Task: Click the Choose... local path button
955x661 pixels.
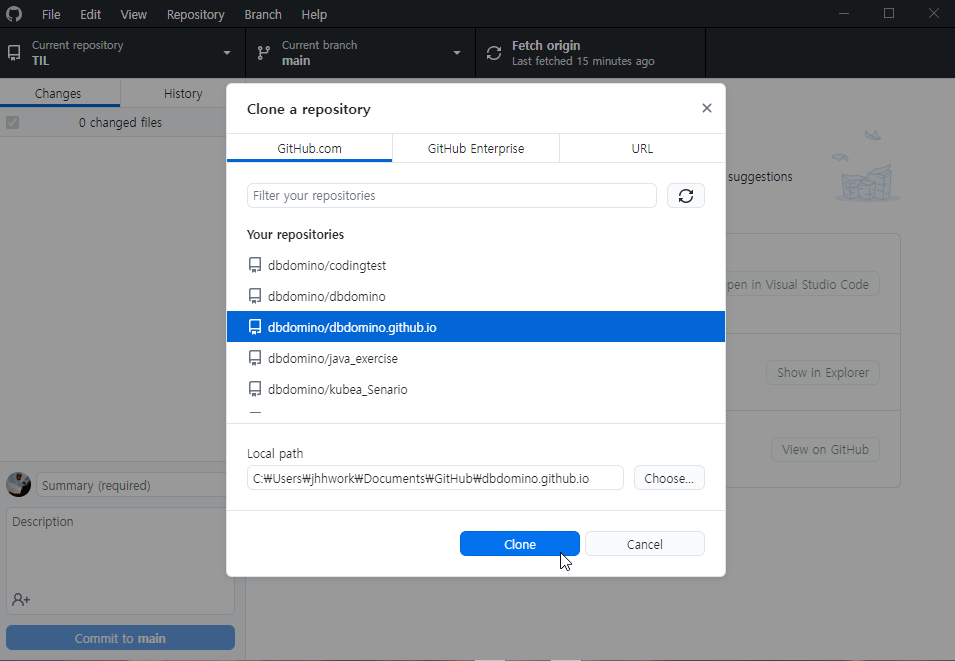Action: (669, 478)
